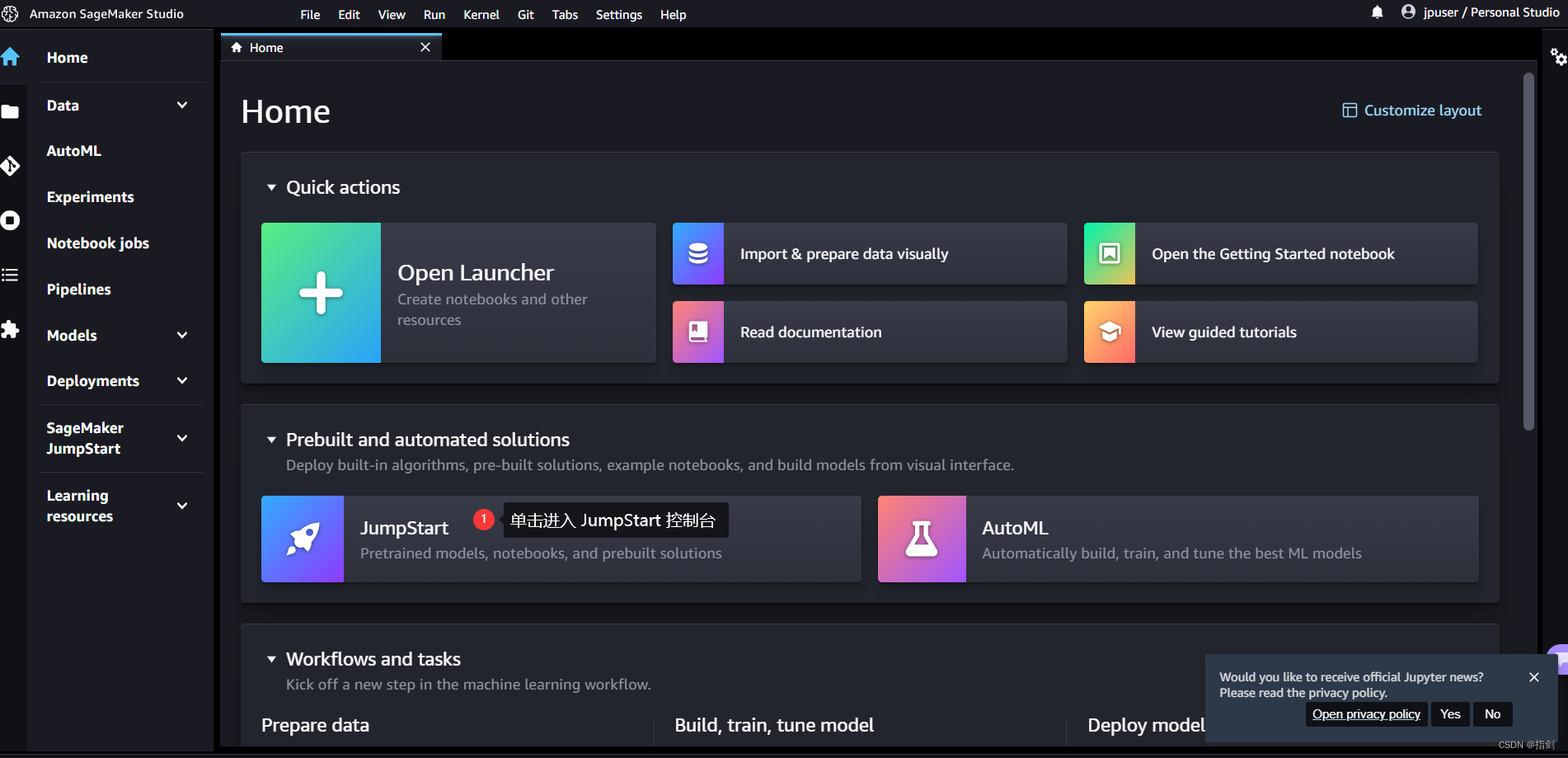1568x758 pixels.
Task: Open Running Terminals and Kernels icon
Action: 10,220
